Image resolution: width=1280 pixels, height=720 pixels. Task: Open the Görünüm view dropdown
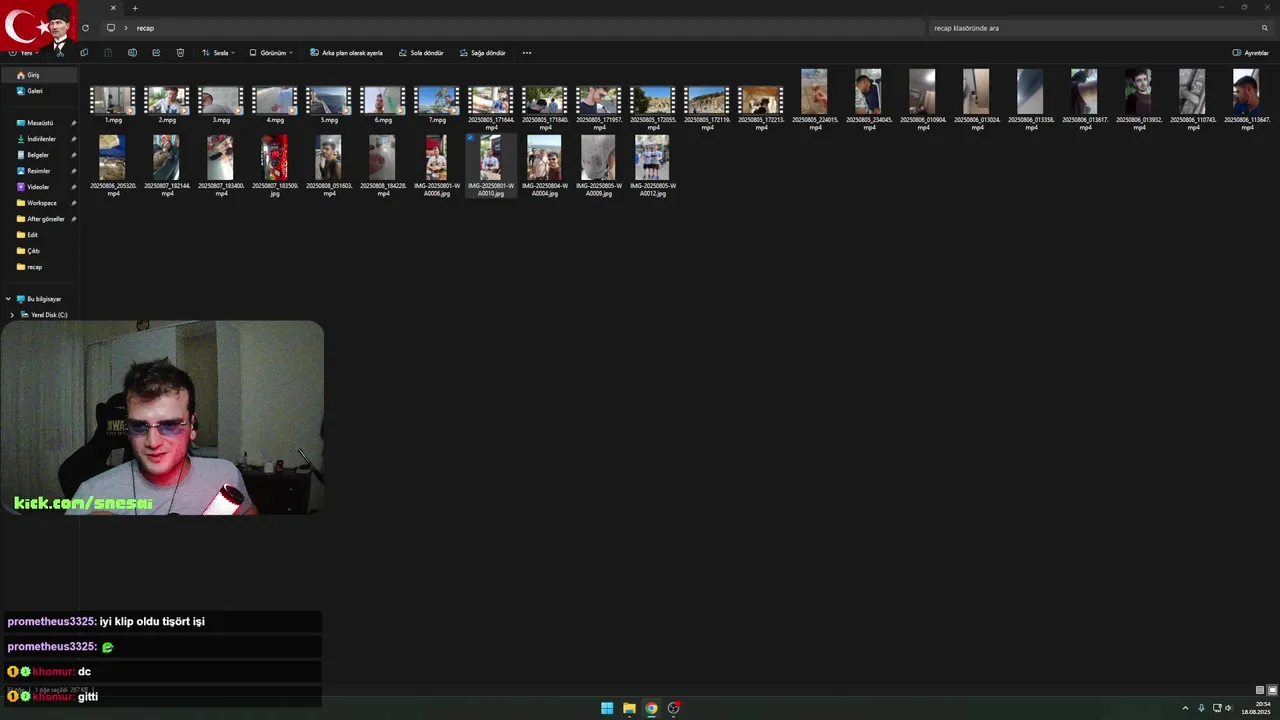coord(271,53)
